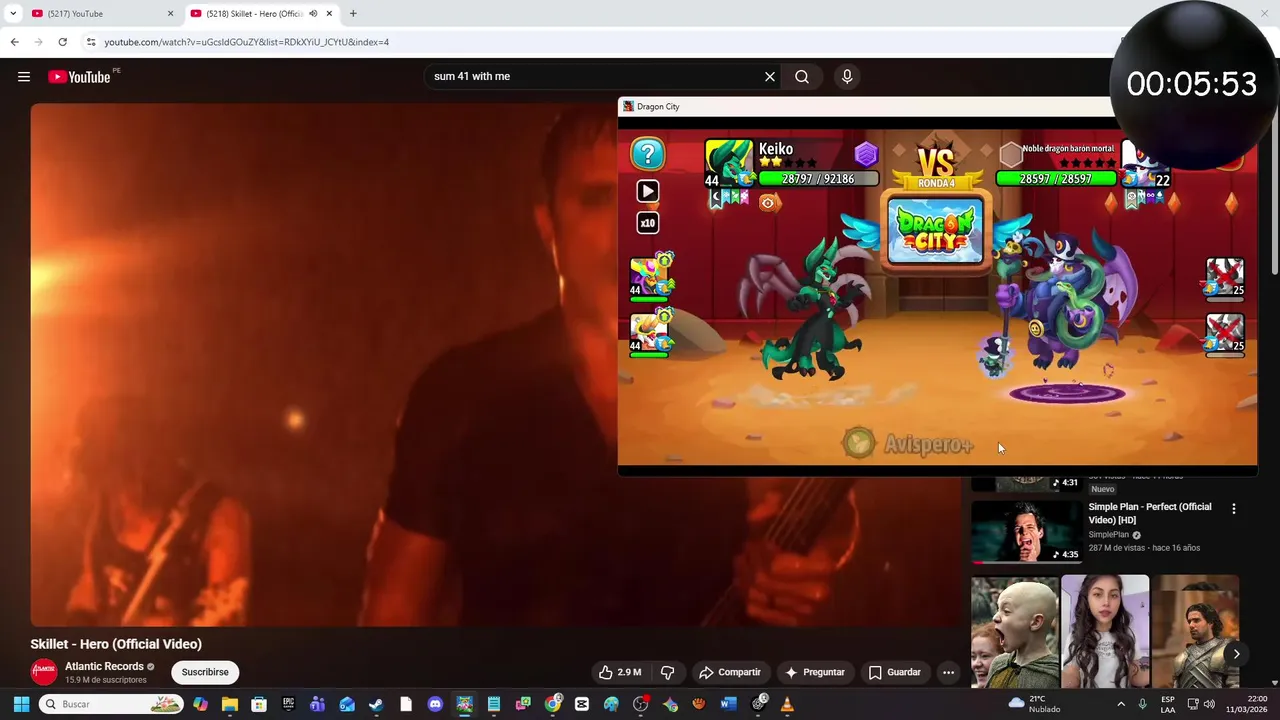Click the enemy's gray hexagon rank badge
This screenshot has width=1280, height=720.
1011,154
